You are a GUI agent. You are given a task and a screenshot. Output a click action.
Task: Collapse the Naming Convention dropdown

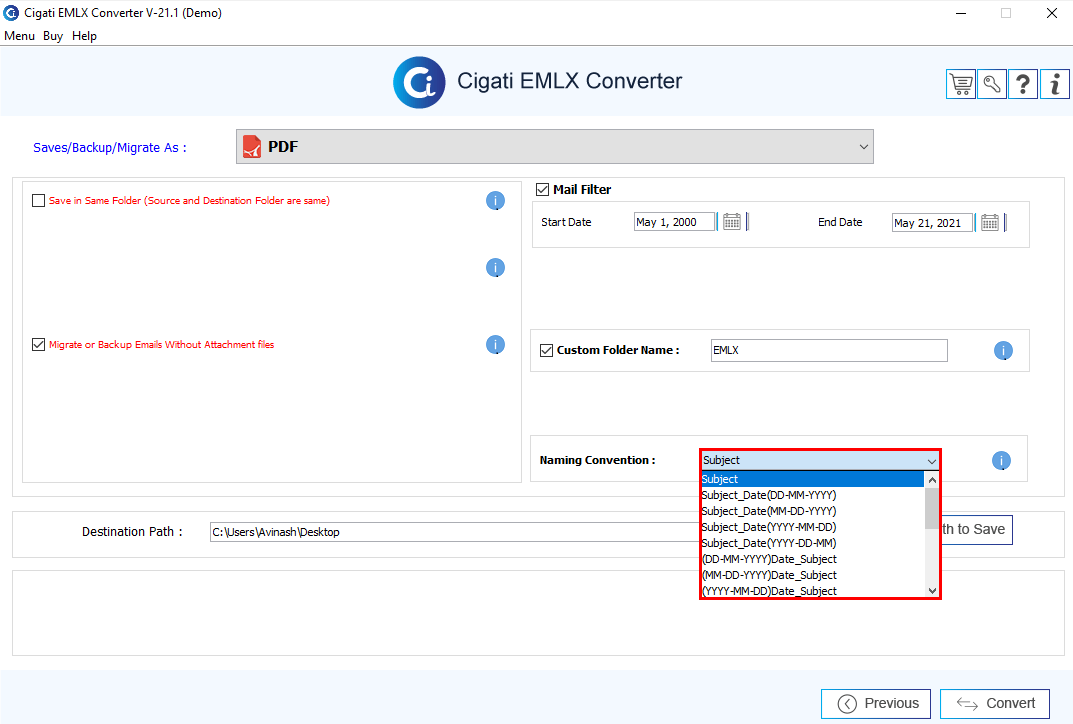coord(931,461)
